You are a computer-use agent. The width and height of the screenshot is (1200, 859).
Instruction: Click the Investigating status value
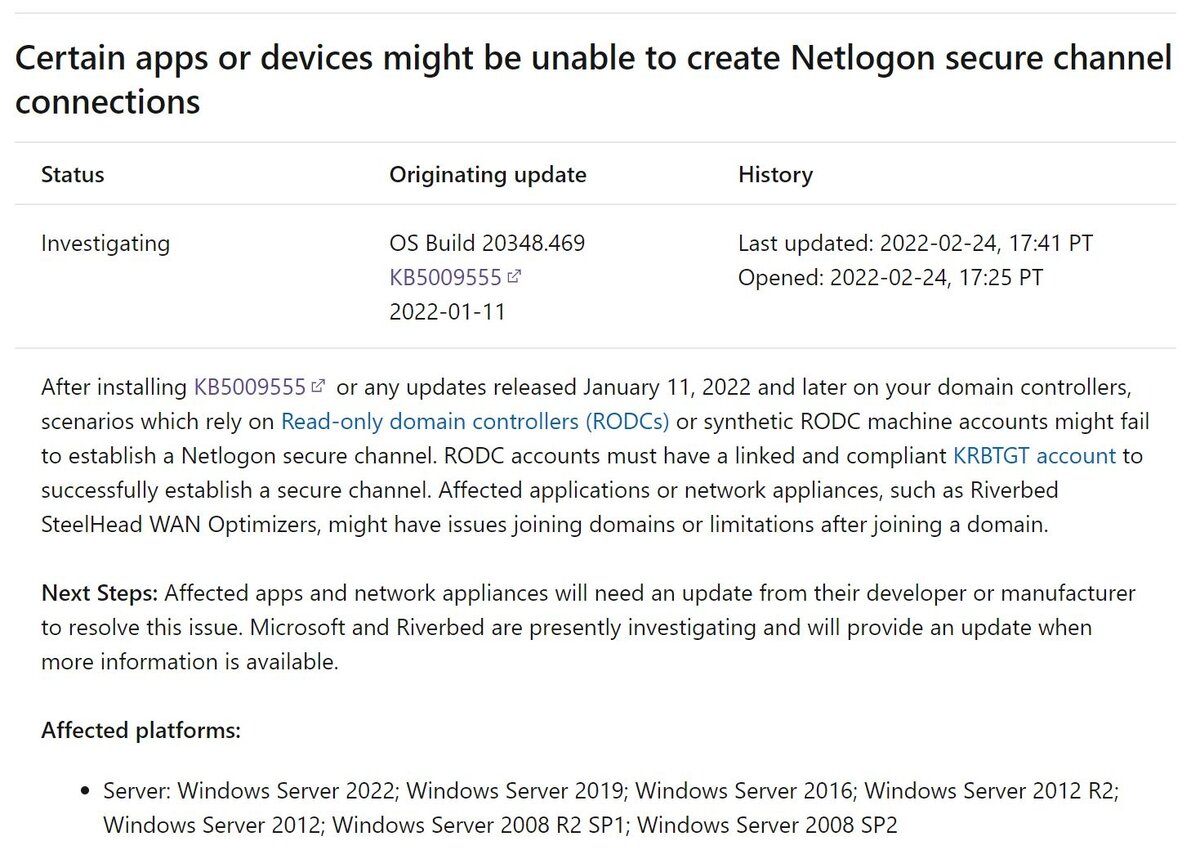[105, 243]
